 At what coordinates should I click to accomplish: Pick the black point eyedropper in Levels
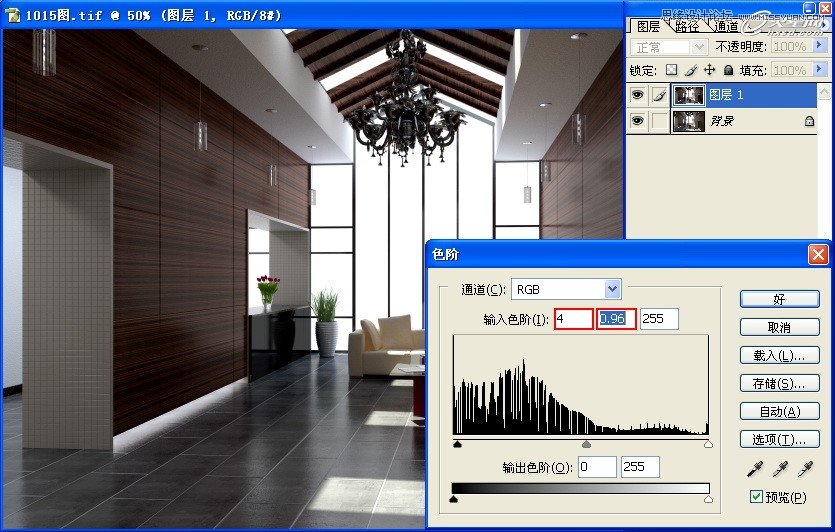(x=755, y=469)
